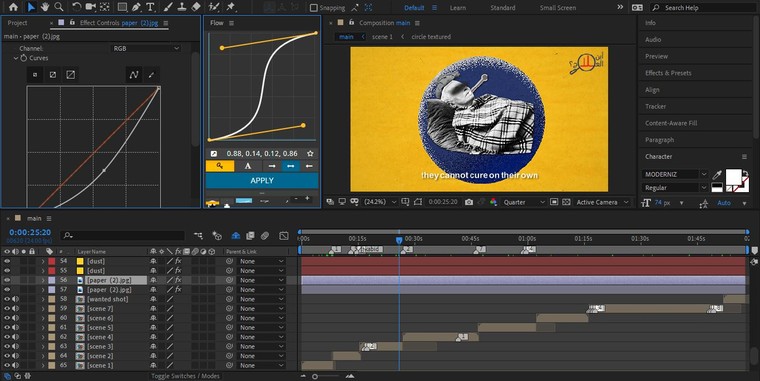Hide the layer 54 dust layer
Viewport: 760px width, 381px height.
(7, 261)
